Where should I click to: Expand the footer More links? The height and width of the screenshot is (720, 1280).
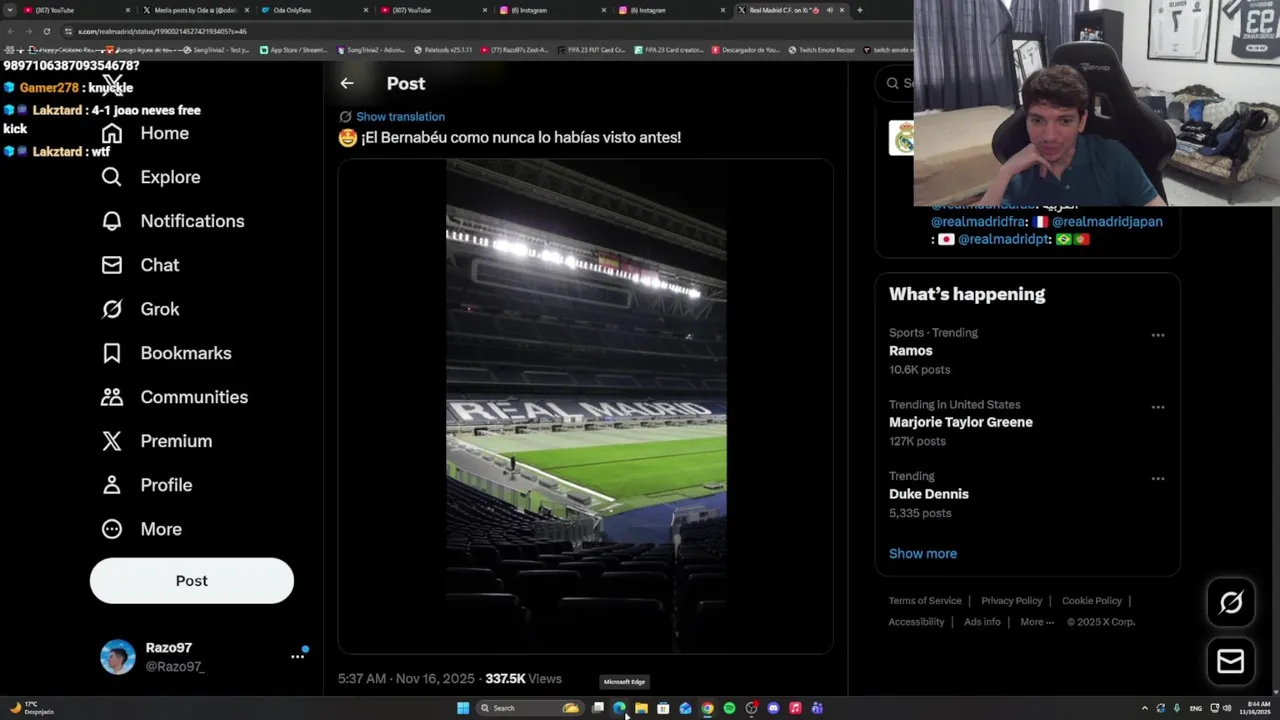[1037, 622]
